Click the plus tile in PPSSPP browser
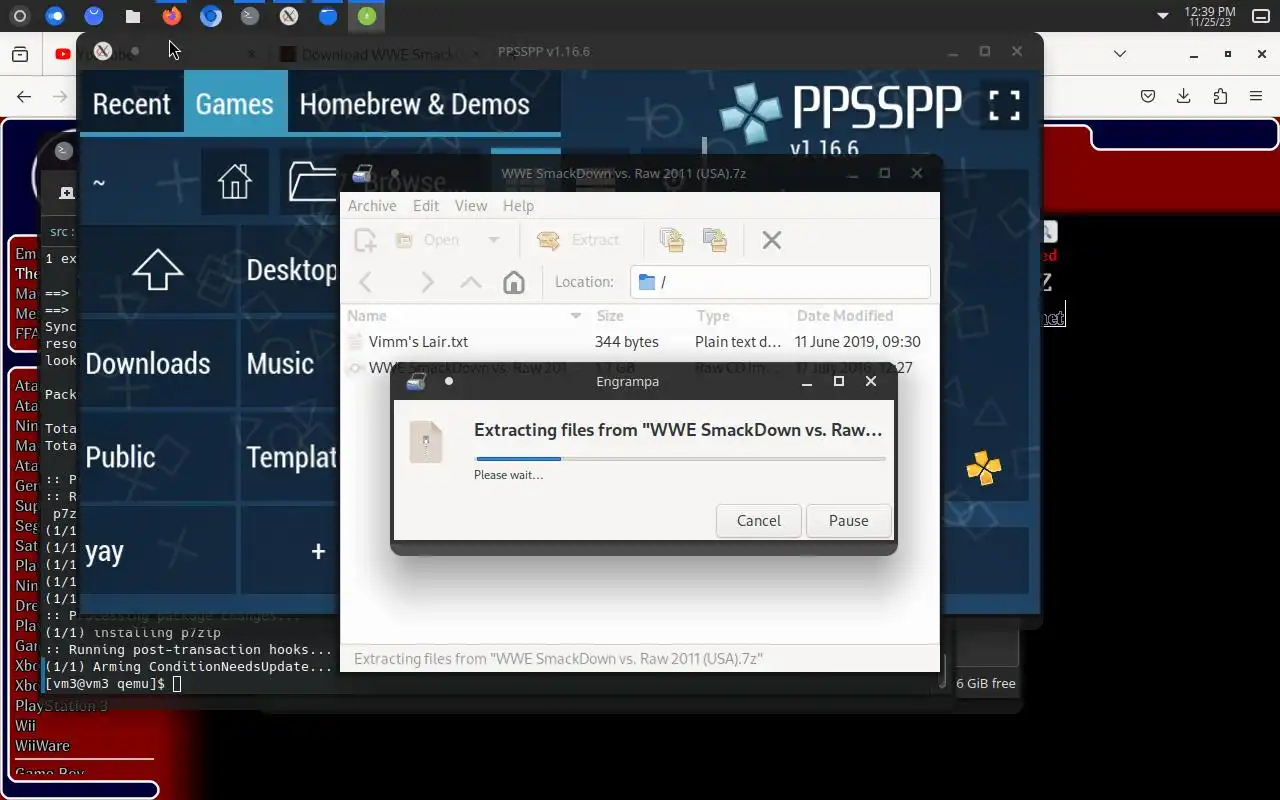Screen dimensions: 1280x800 click(x=318, y=551)
